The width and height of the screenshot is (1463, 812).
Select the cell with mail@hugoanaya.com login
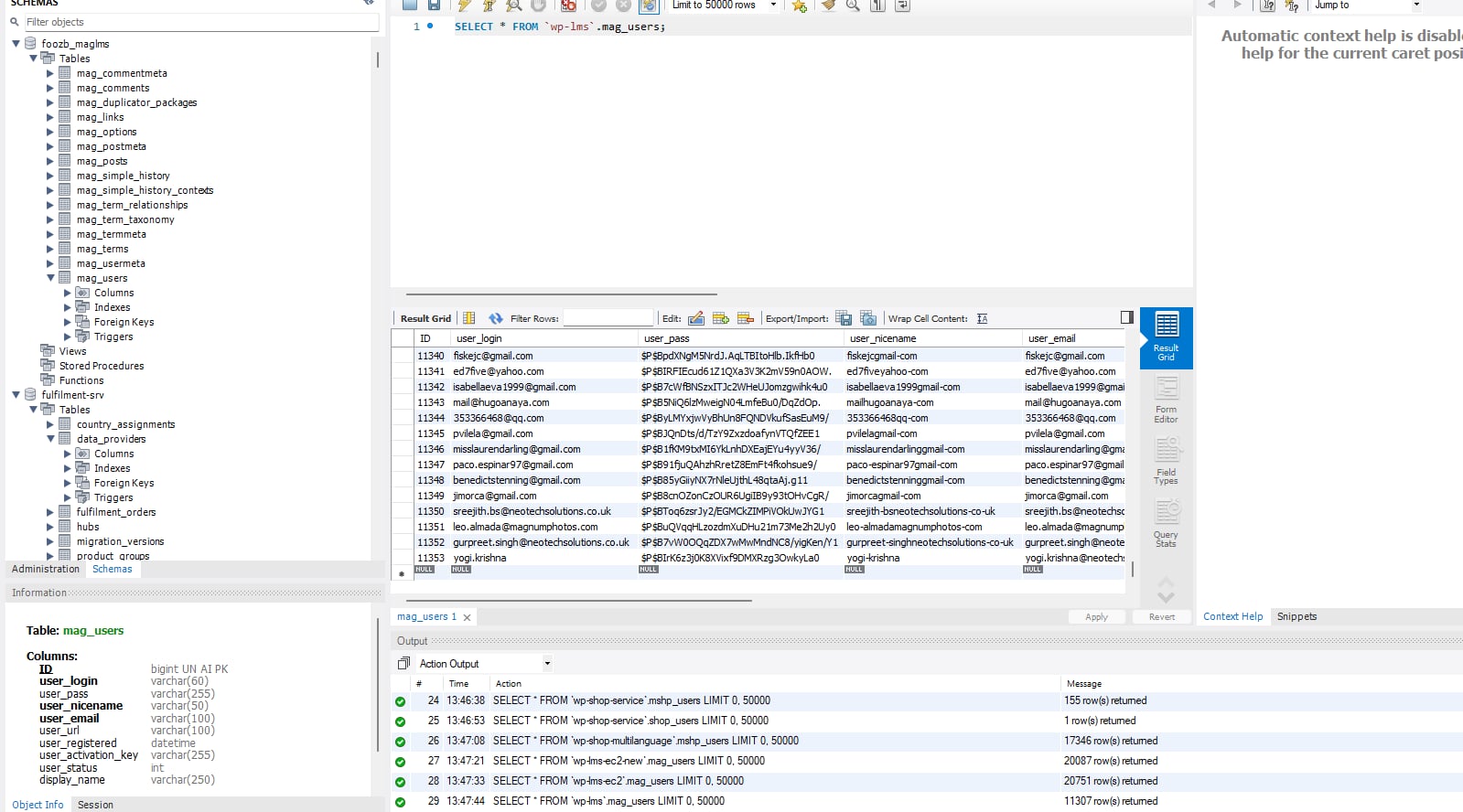pos(543,402)
